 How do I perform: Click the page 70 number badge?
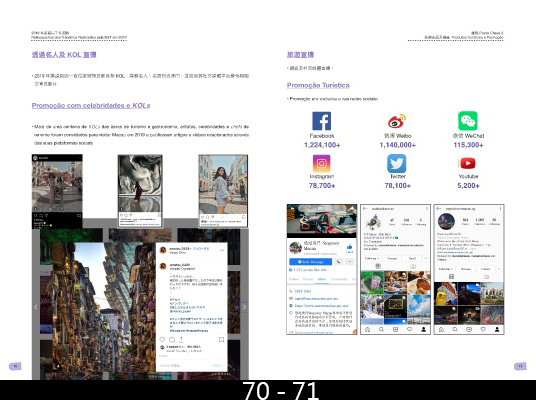pyautogui.click(x=15, y=366)
